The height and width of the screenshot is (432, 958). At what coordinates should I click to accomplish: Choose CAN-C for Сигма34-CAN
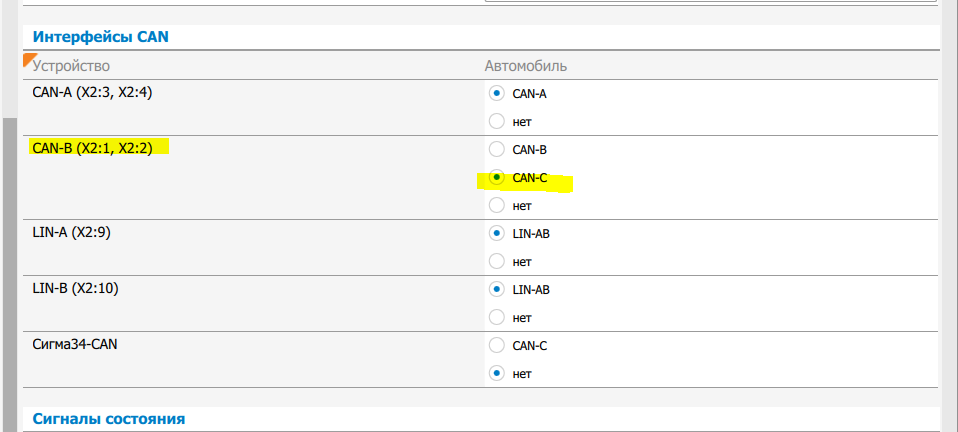point(496,346)
